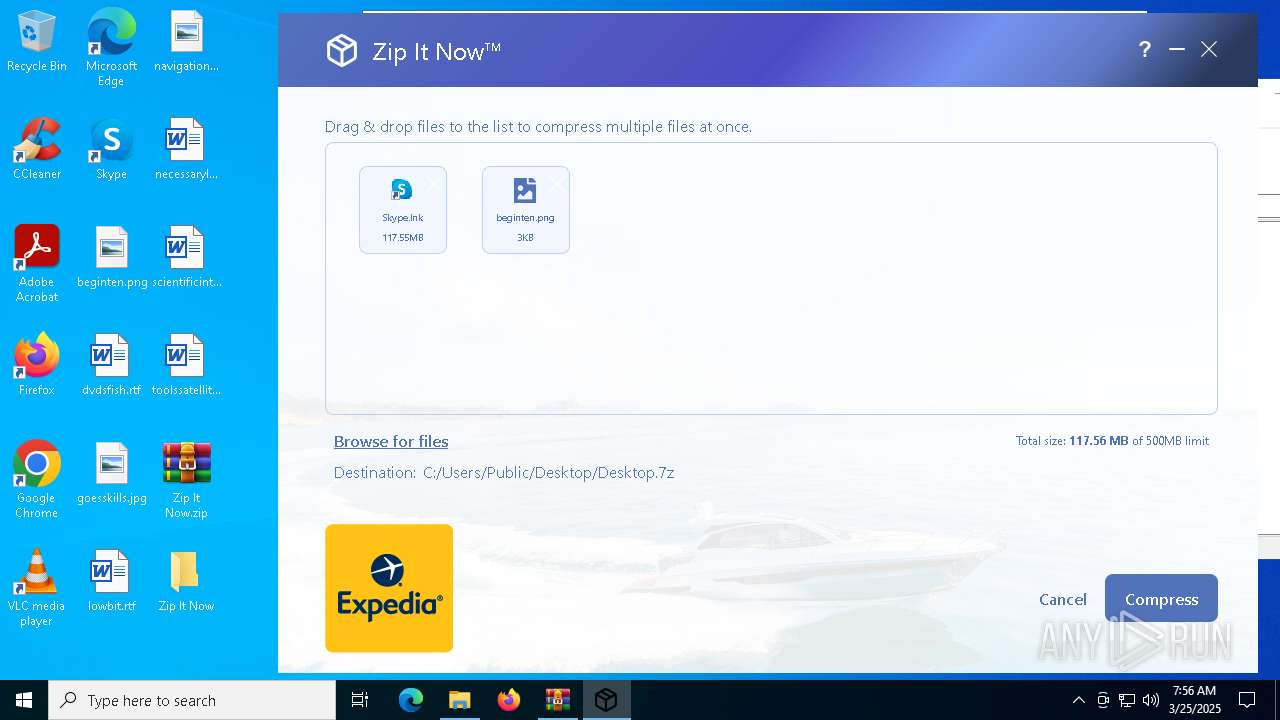Image resolution: width=1280 pixels, height=720 pixels.
Task: Open File Explorer from the taskbar
Action: coord(459,700)
